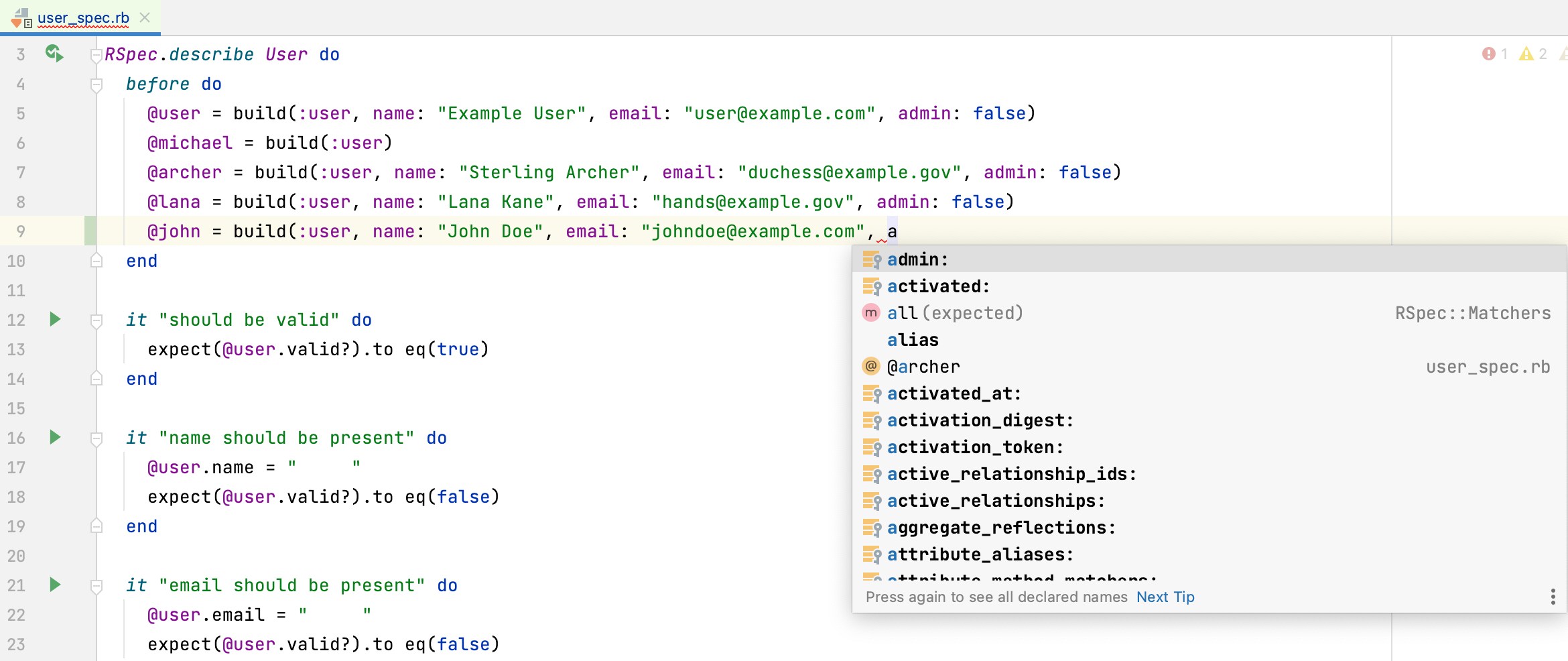Close the user_spec.rb tab
Viewport: 1568px width, 661px height.
[145, 18]
